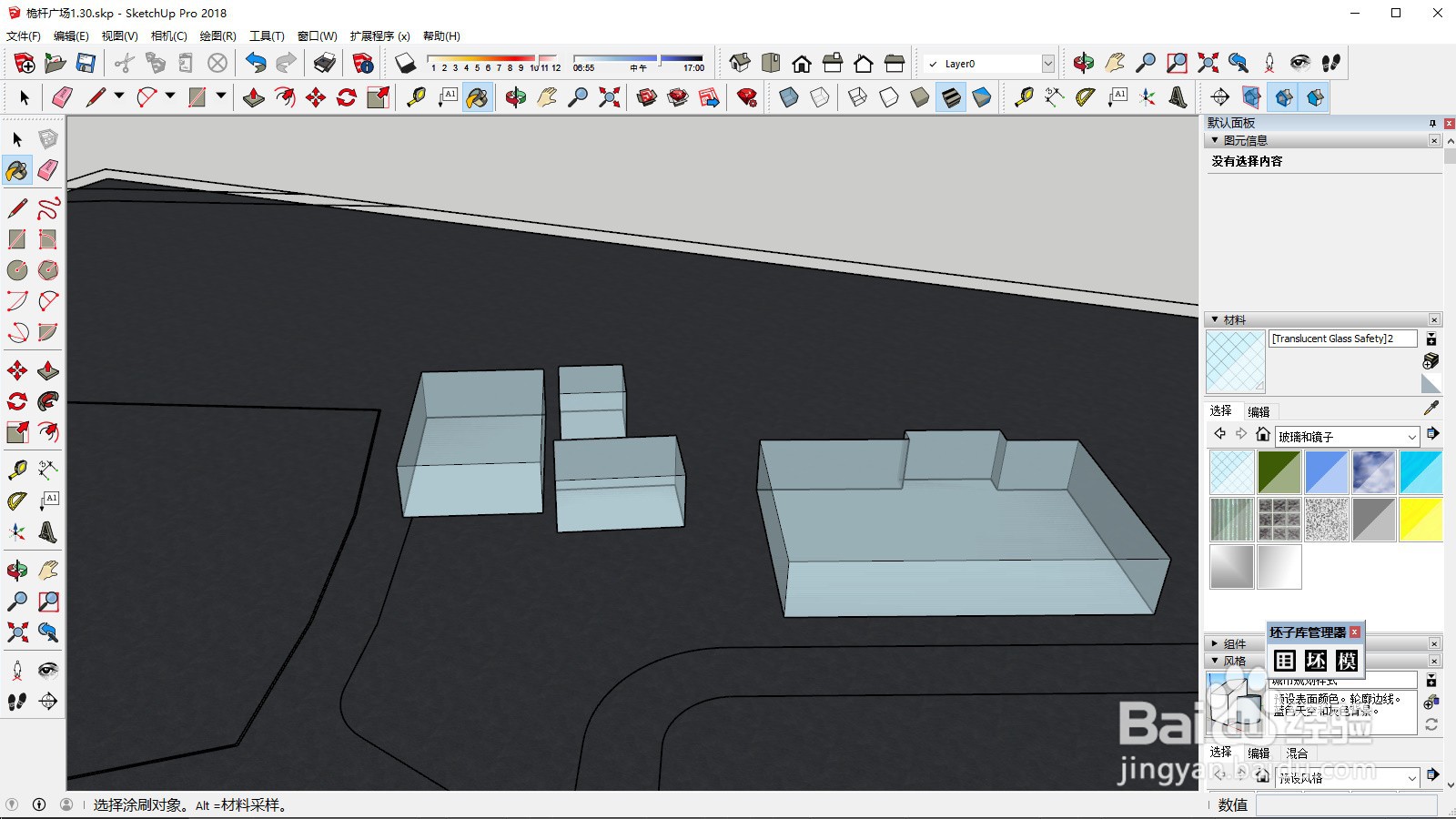The height and width of the screenshot is (819, 1456).
Task: Click the Push/Pull tool in top toolbar
Action: point(254,97)
